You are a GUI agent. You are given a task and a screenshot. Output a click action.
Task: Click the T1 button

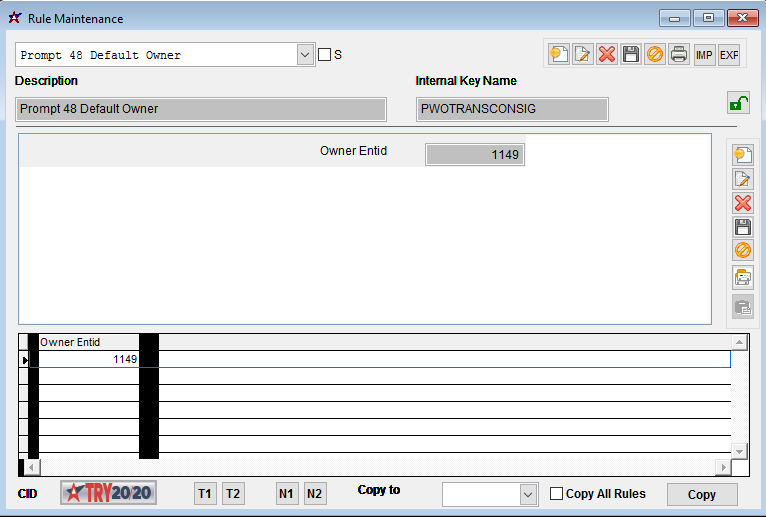coord(205,494)
